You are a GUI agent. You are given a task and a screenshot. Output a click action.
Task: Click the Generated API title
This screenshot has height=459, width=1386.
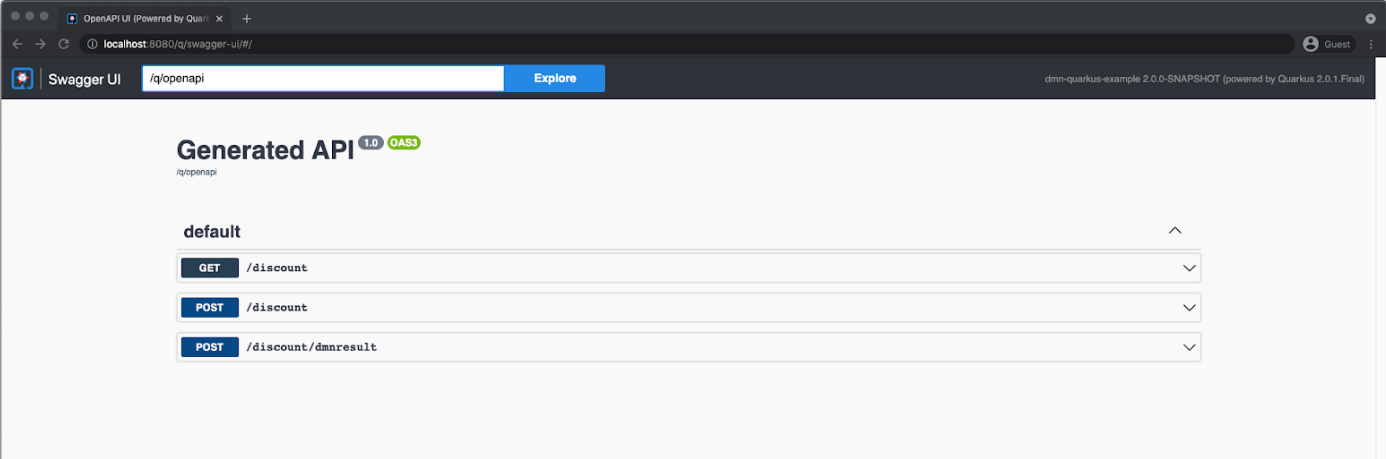265,150
